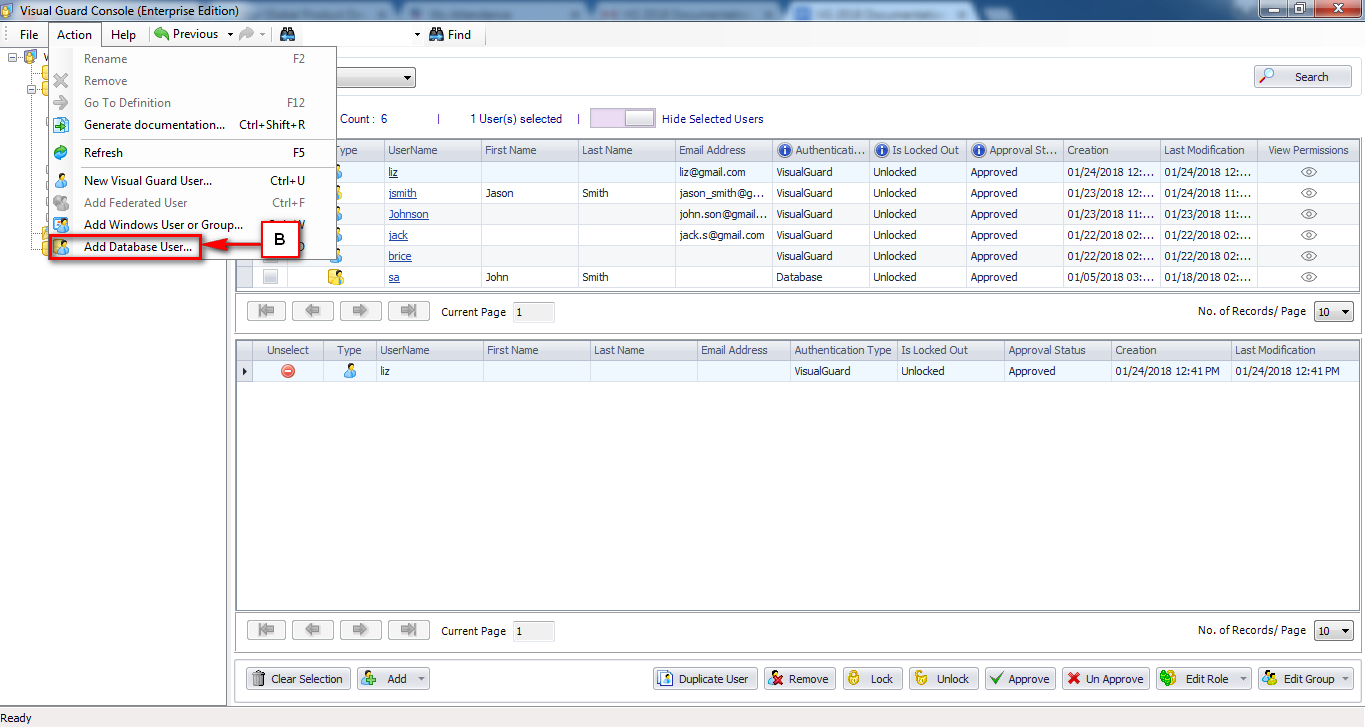Go to last page in lower selected-users pager
1365x728 pixels.
pos(408,630)
